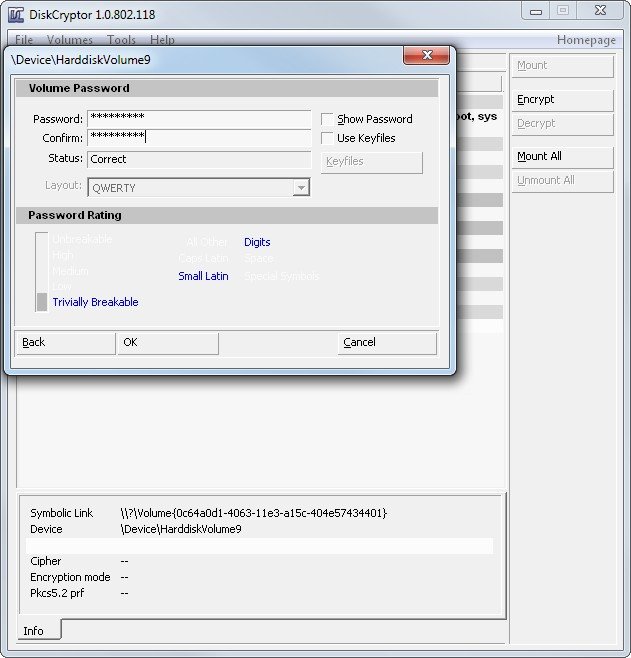Click the Digits character class label
The width and height of the screenshot is (631, 658).
[257, 242]
